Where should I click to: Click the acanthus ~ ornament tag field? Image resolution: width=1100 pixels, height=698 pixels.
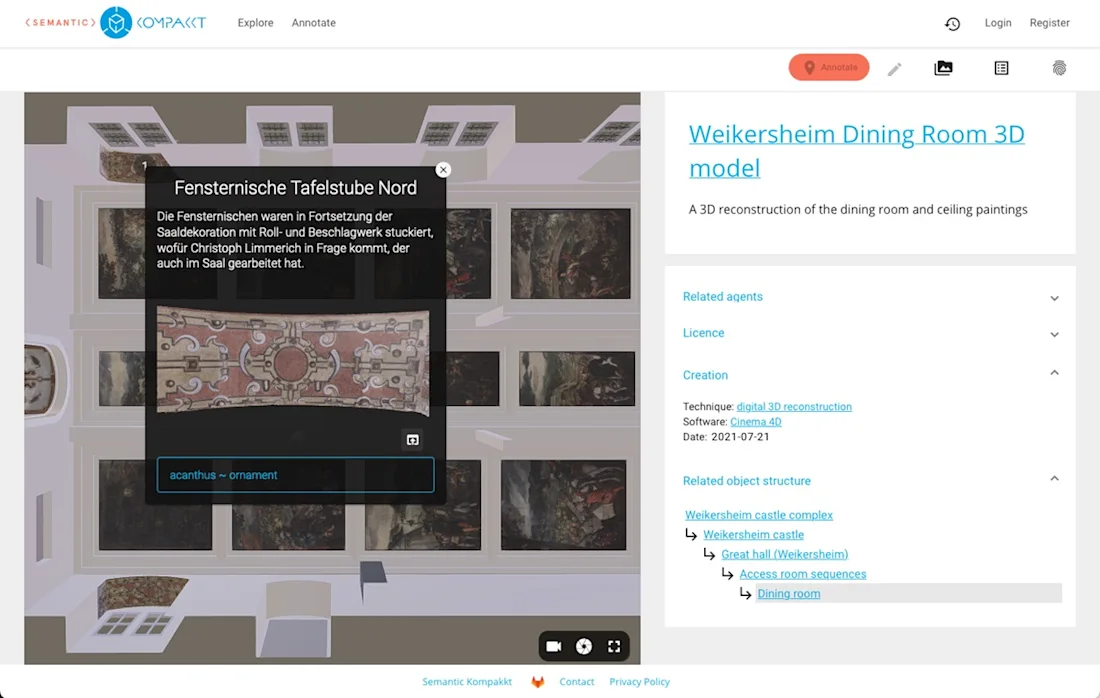(x=295, y=475)
